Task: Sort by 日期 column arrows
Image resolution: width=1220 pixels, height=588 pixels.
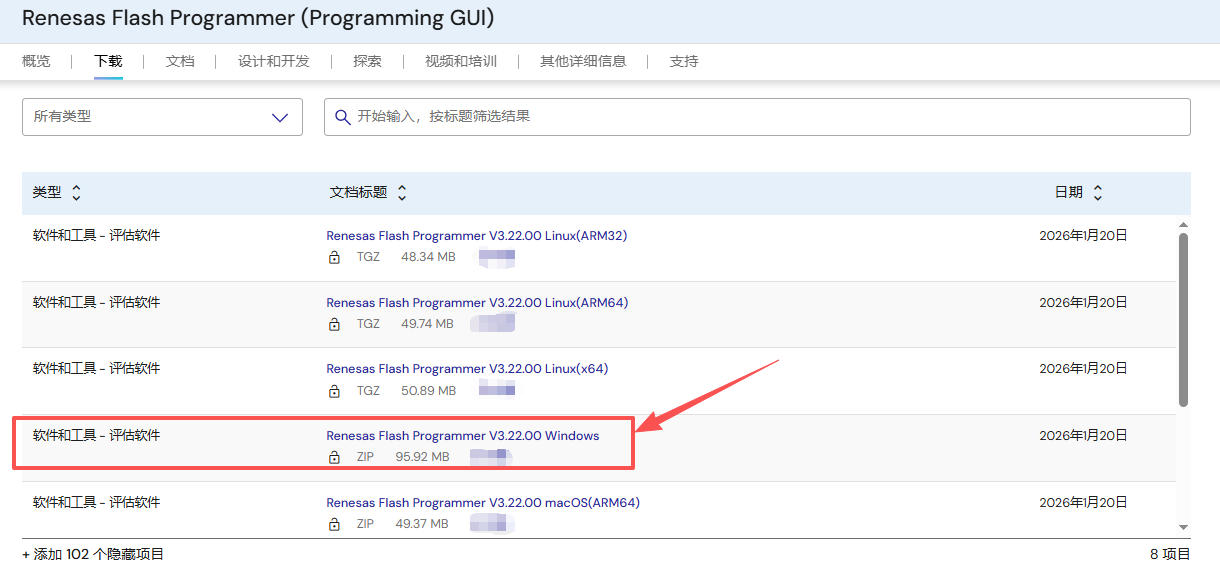Action: coord(1098,193)
